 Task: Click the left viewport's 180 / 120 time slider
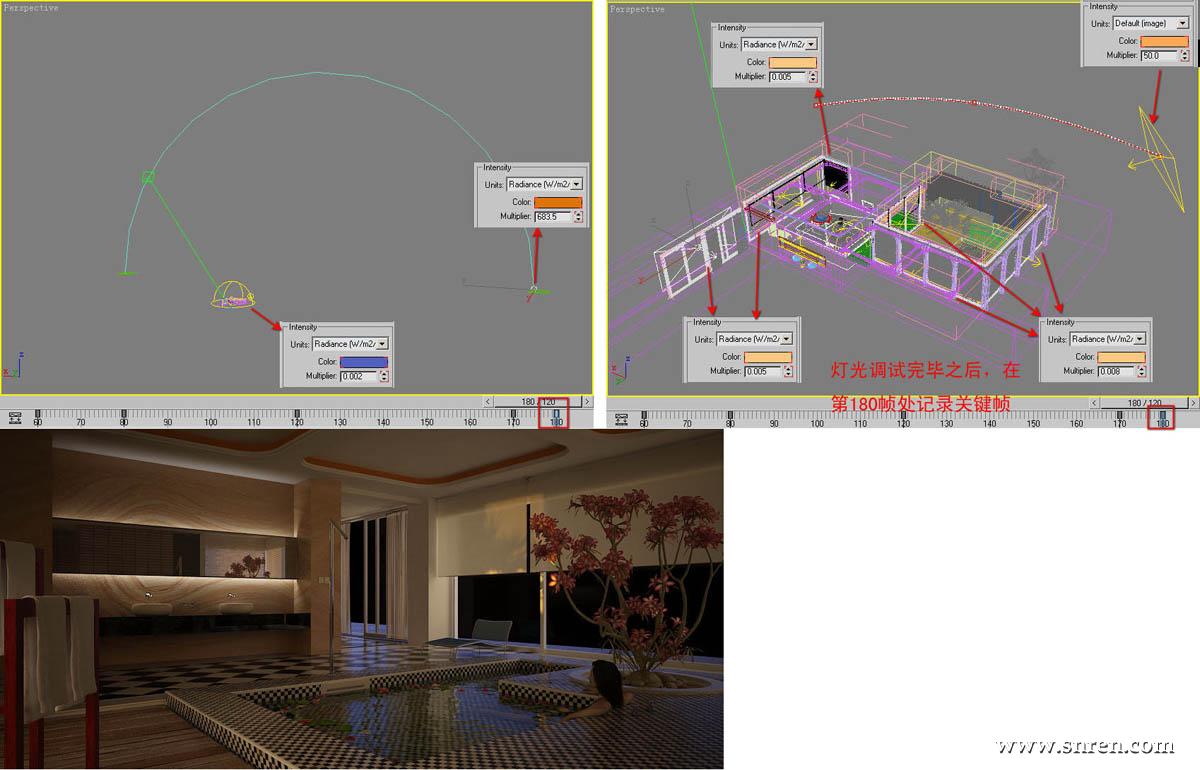click(x=537, y=401)
